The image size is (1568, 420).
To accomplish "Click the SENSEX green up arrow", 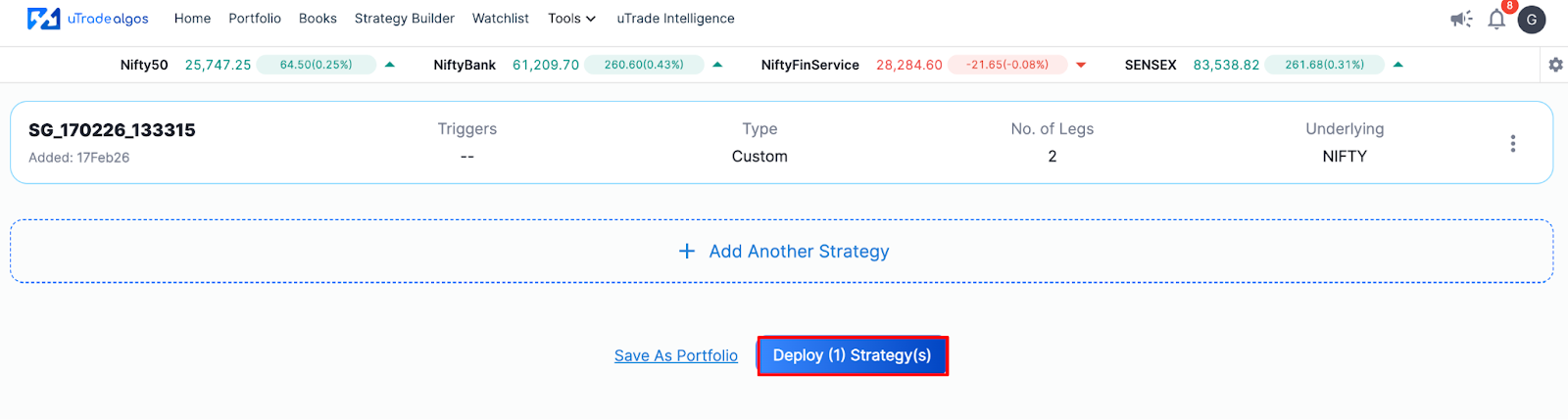I will pos(1398,65).
